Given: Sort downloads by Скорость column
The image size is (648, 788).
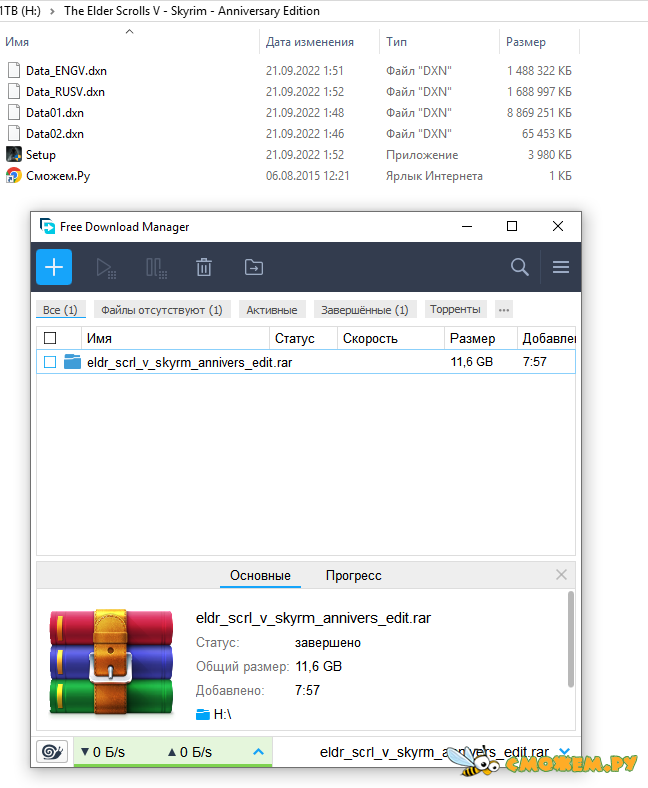Looking at the screenshot, I should 391,338.
